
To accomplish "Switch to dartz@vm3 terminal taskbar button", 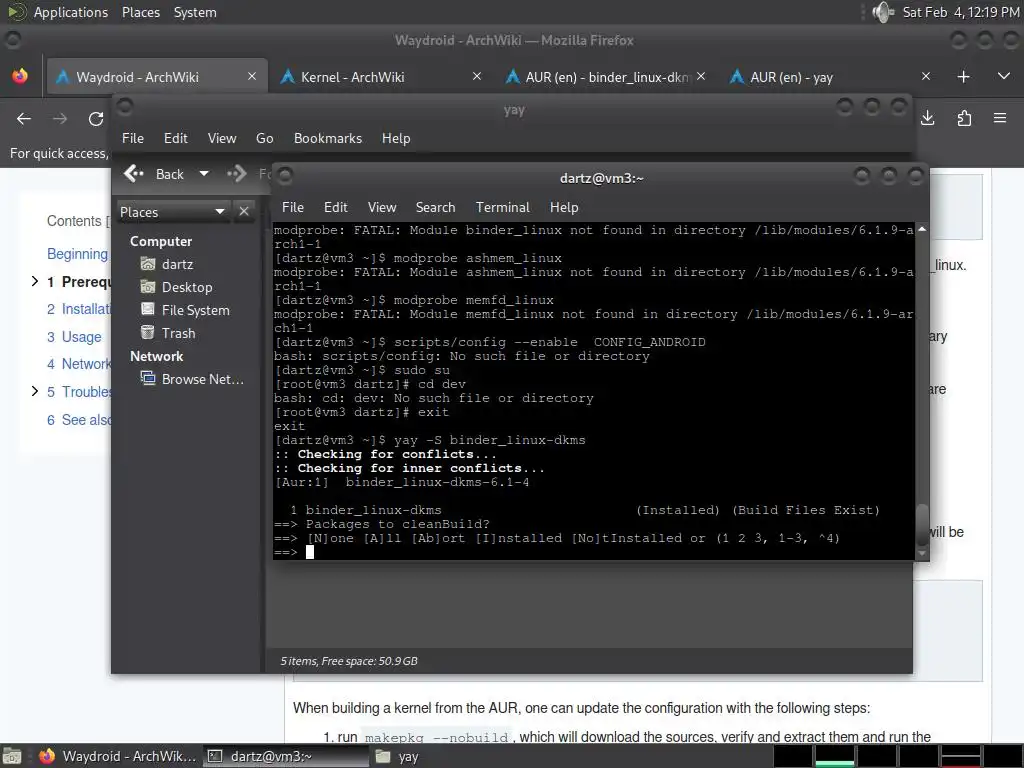I will [x=285, y=756].
